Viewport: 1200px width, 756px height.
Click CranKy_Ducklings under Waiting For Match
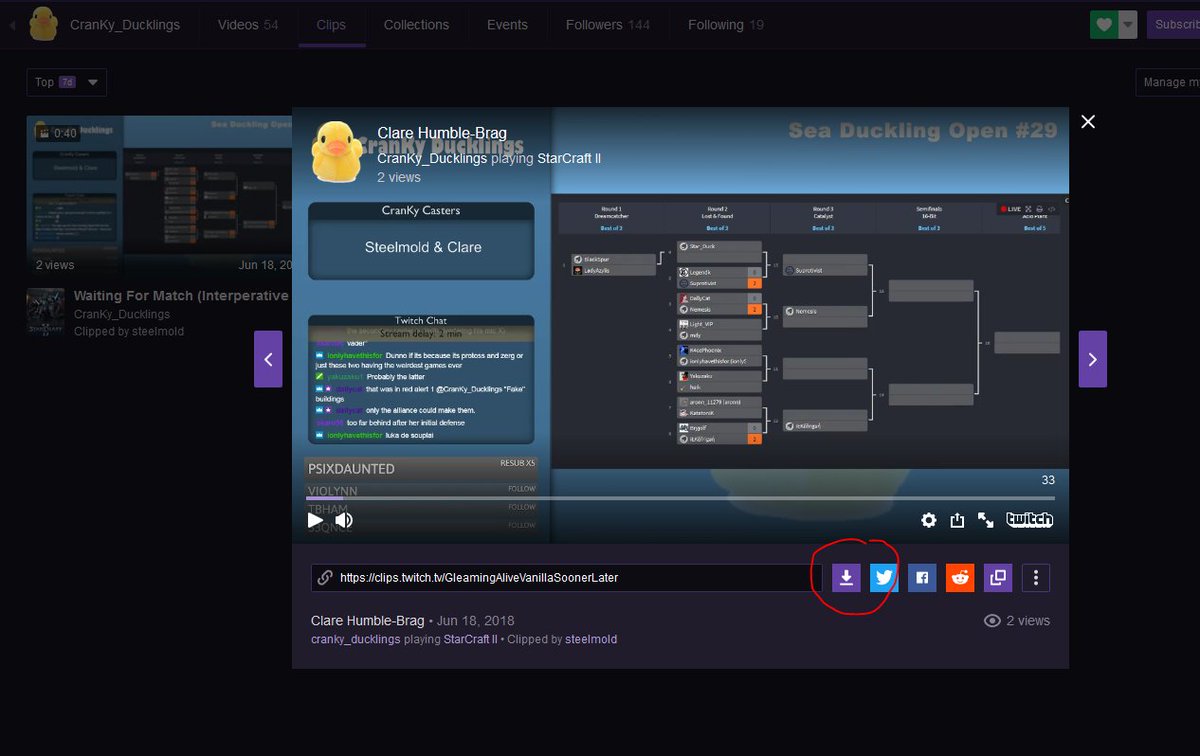pos(121,314)
